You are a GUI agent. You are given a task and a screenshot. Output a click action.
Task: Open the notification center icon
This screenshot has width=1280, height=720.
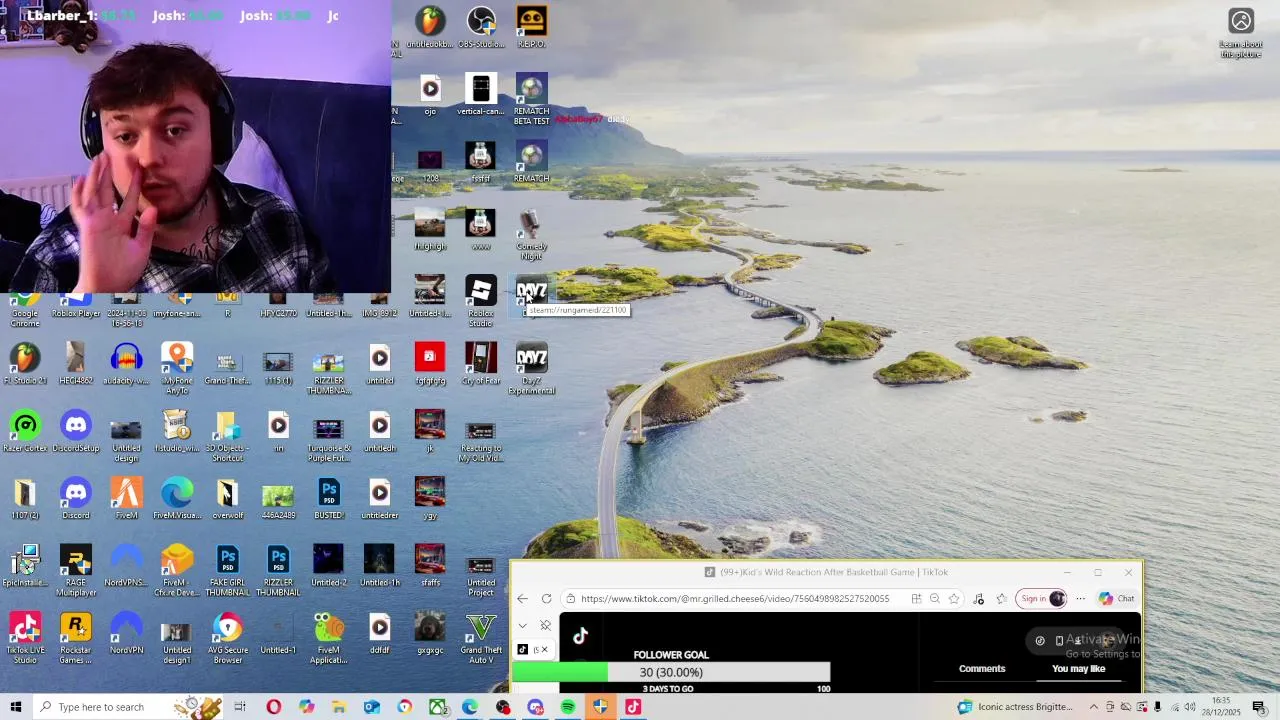click(1259, 707)
